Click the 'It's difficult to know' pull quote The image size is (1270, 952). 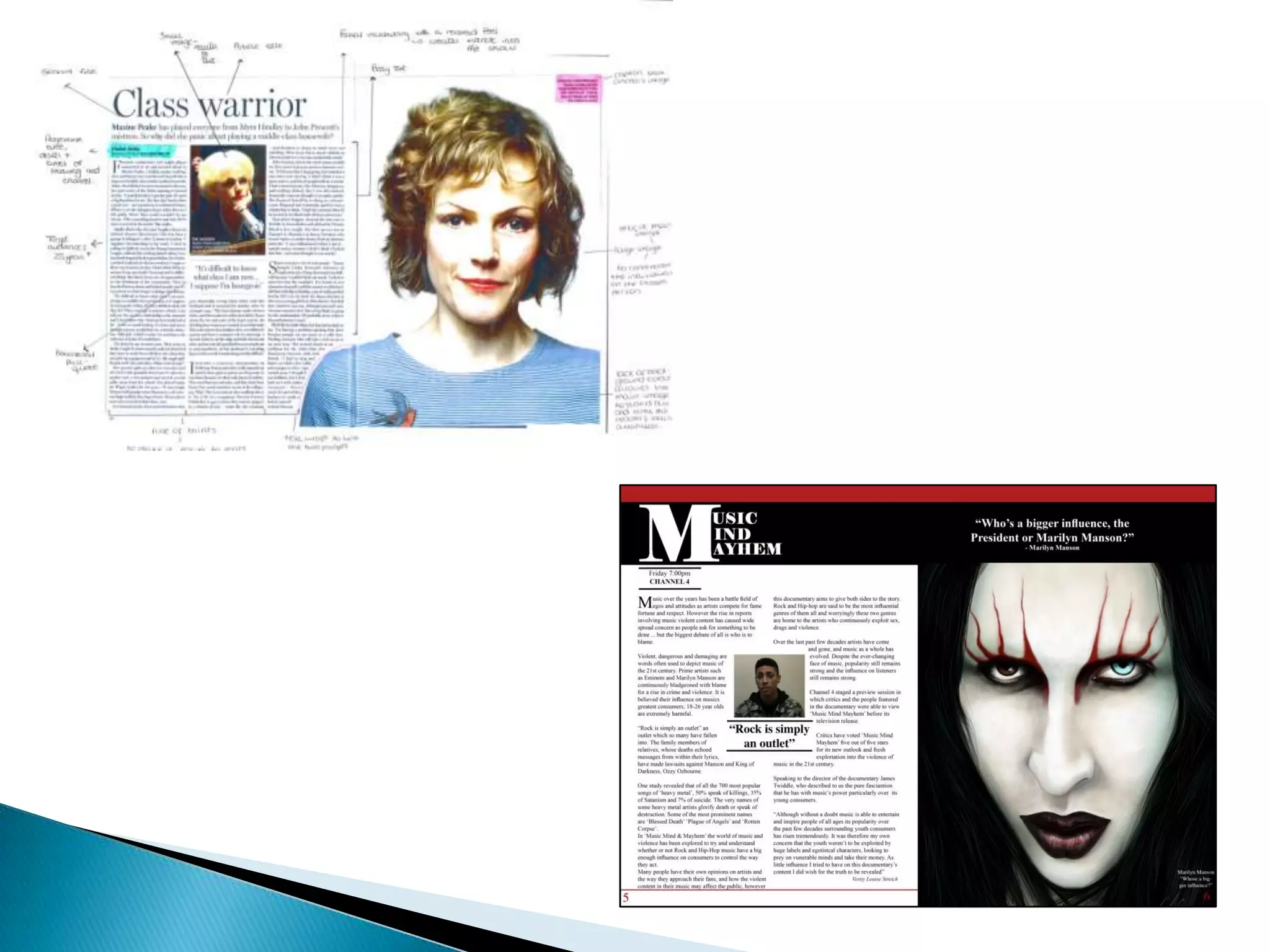225,277
